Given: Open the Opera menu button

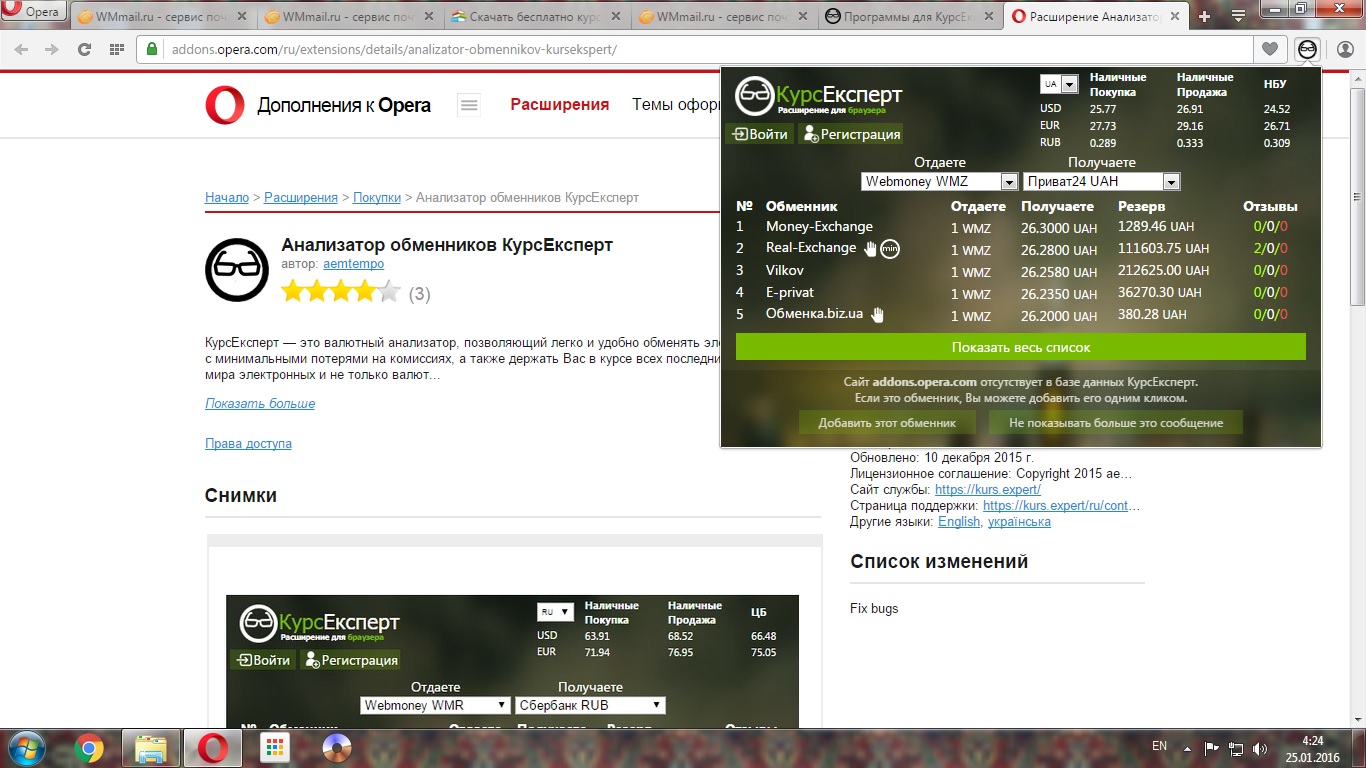Looking at the screenshot, I should tap(34, 13).
